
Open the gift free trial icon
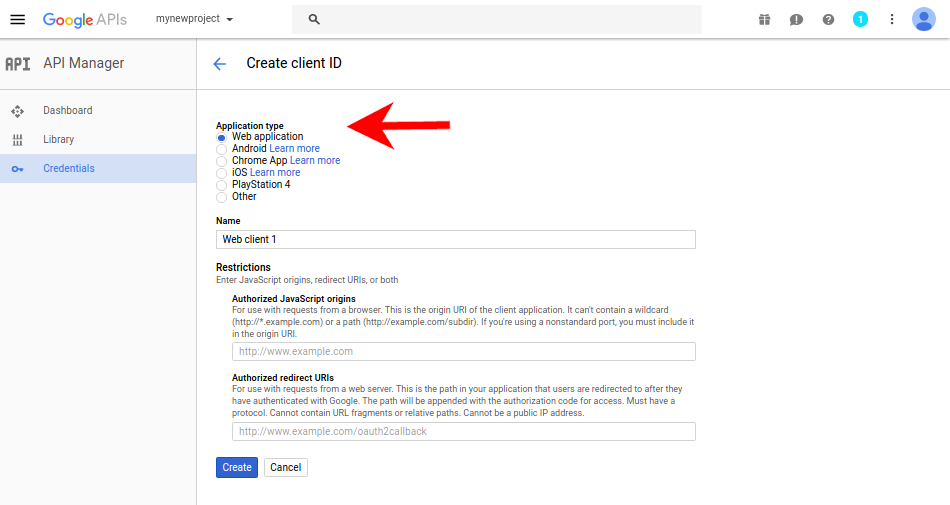point(765,19)
